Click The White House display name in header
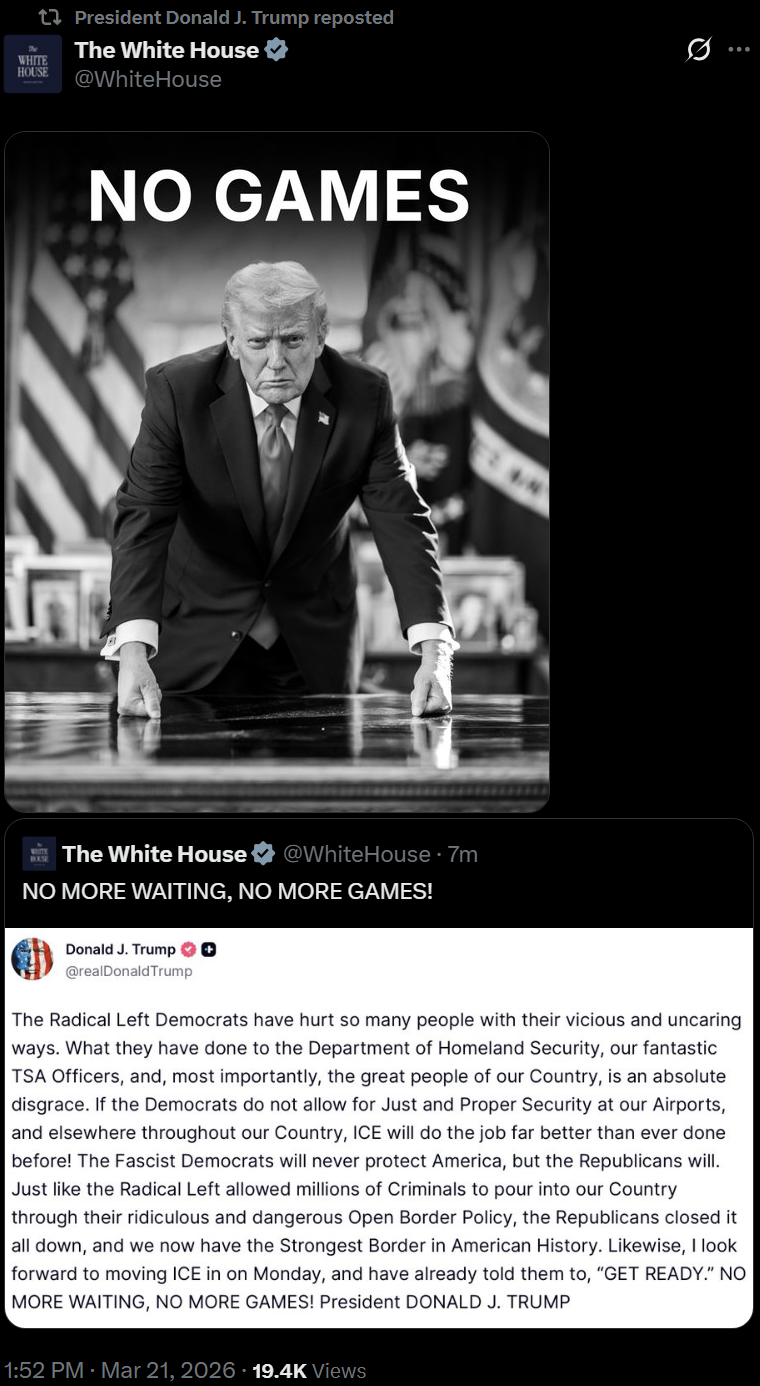This screenshot has height=1386, width=760. (x=167, y=50)
